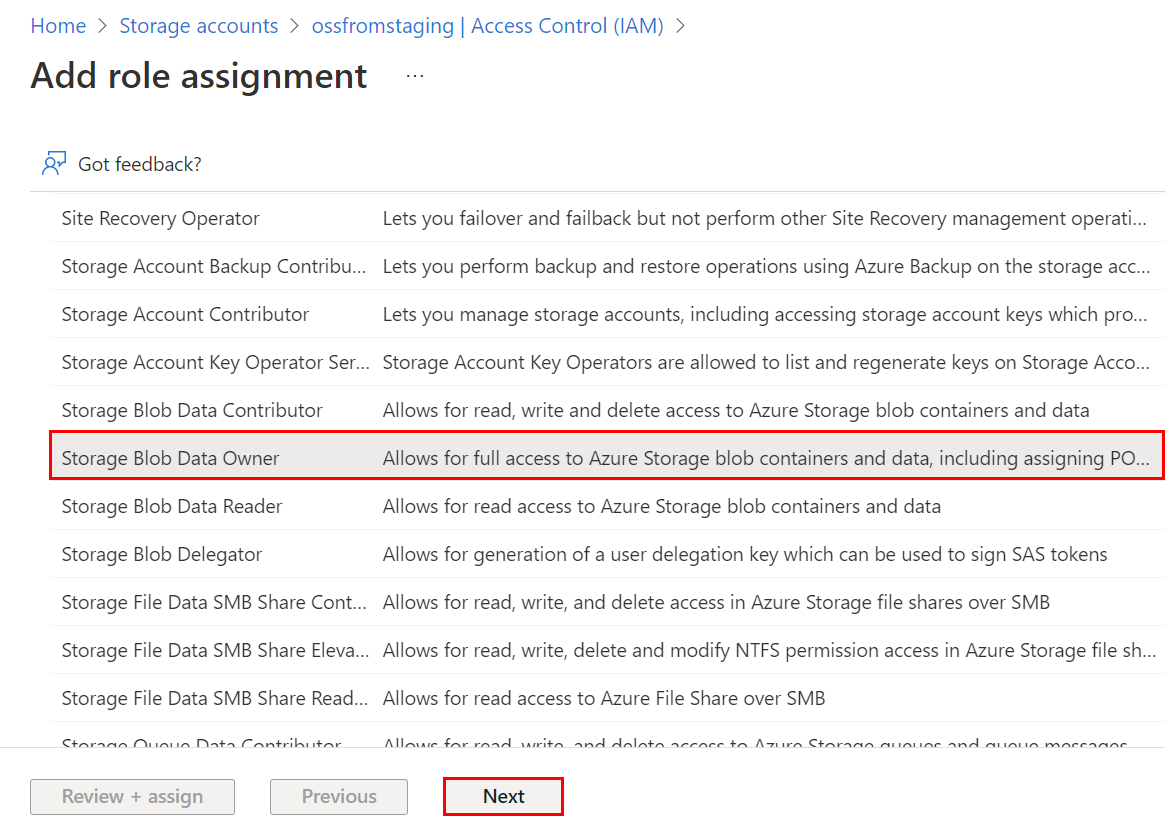
Task: Open the ellipsis more options menu
Action: point(415,76)
